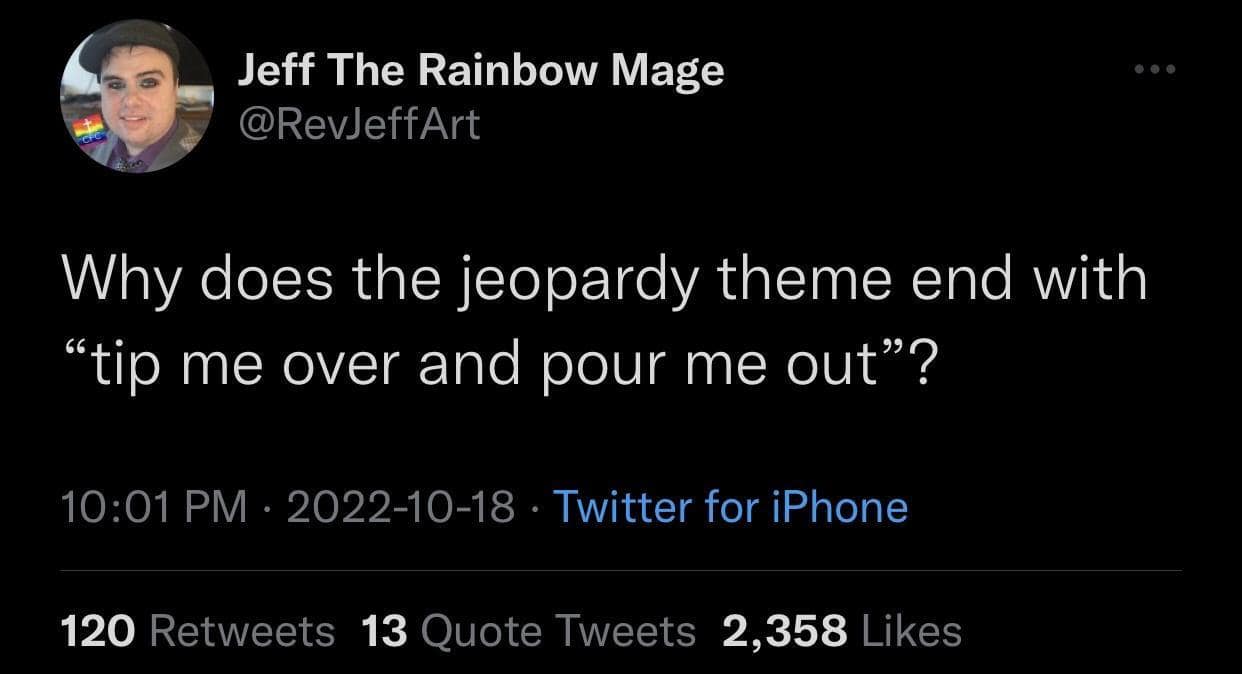
Task: Click the 10:01 PM timestamp
Action: point(154,507)
